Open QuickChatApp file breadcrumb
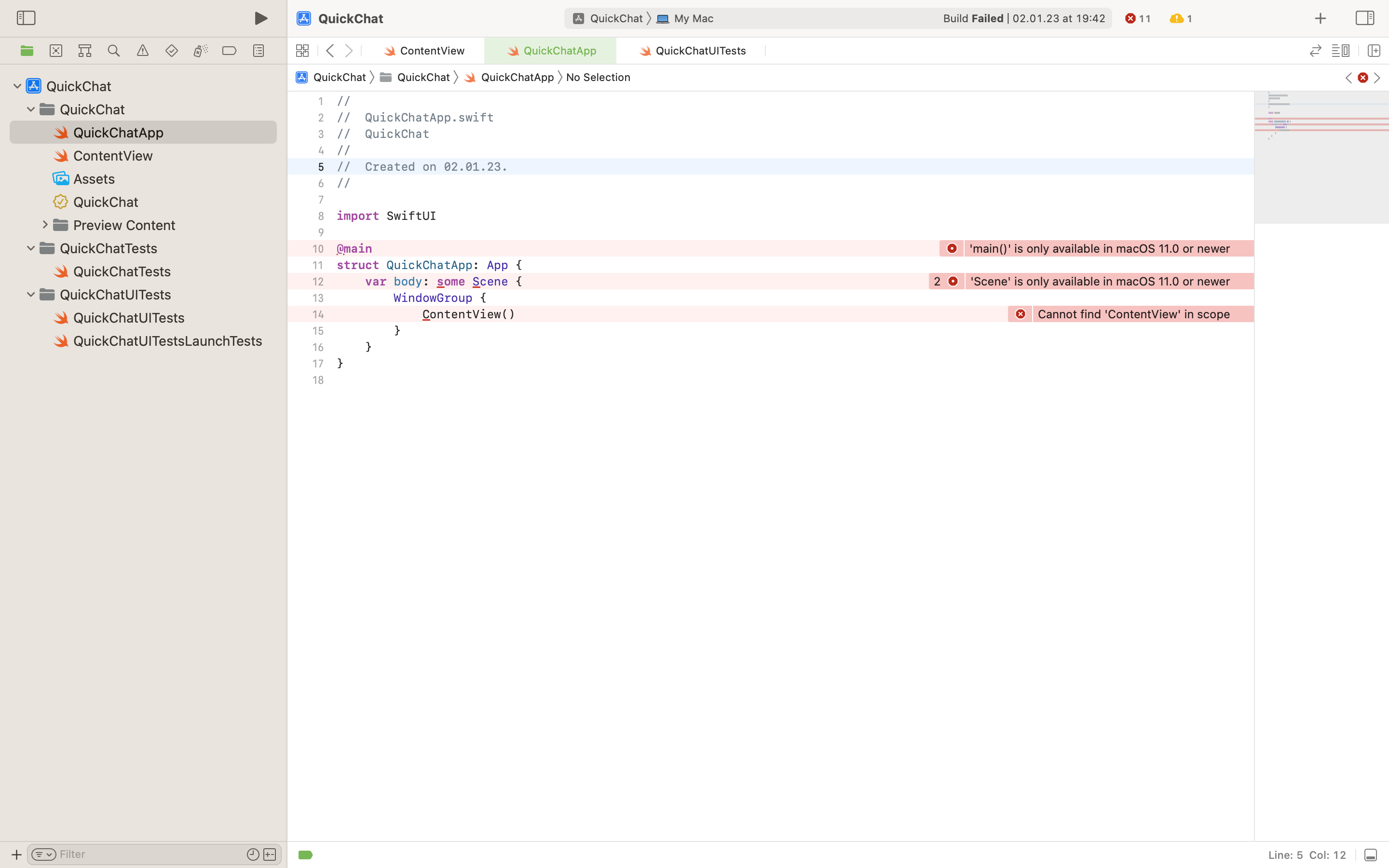Screen dimensions: 1389x868 pyautogui.click(x=509, y=77)
